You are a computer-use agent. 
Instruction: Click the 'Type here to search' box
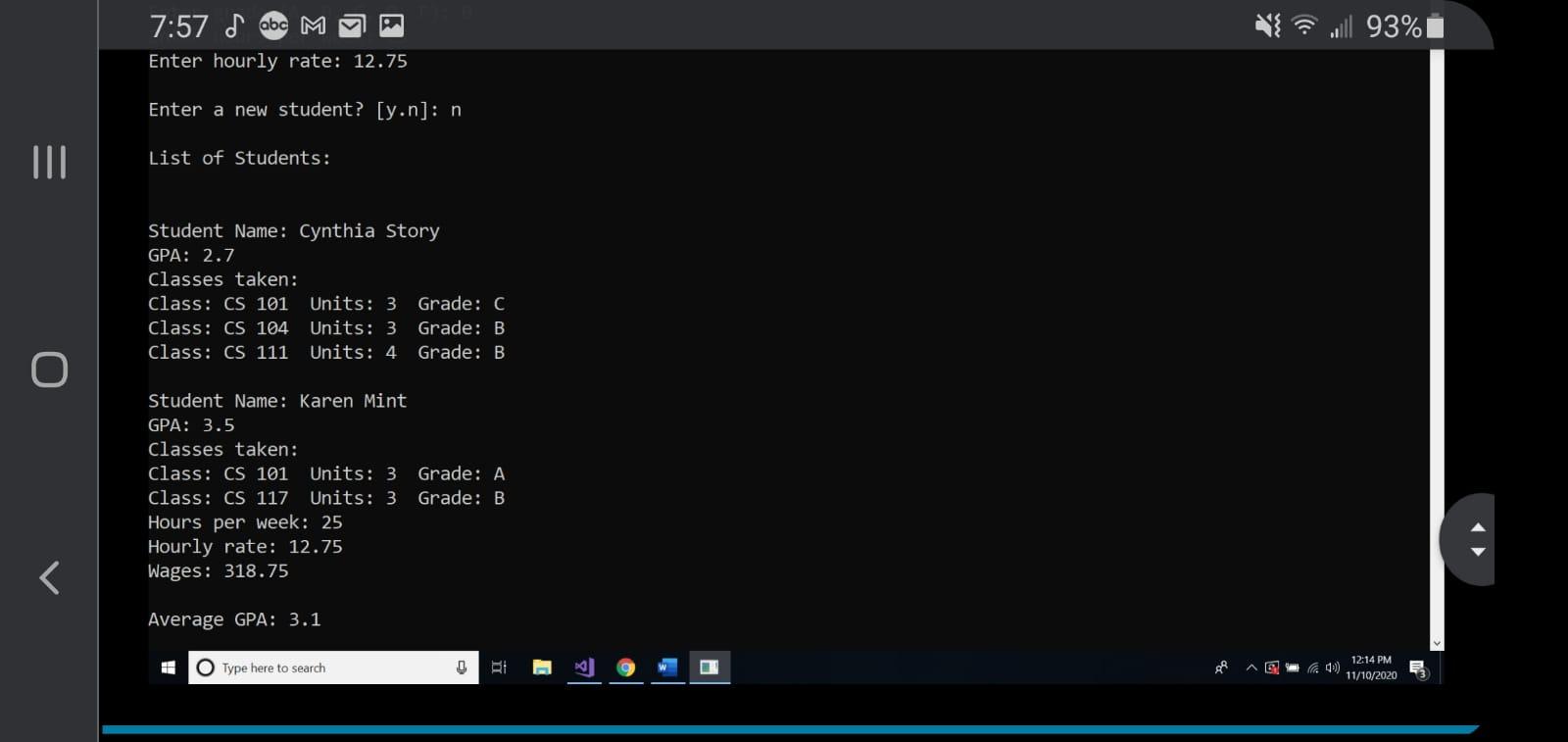[333, 668]
